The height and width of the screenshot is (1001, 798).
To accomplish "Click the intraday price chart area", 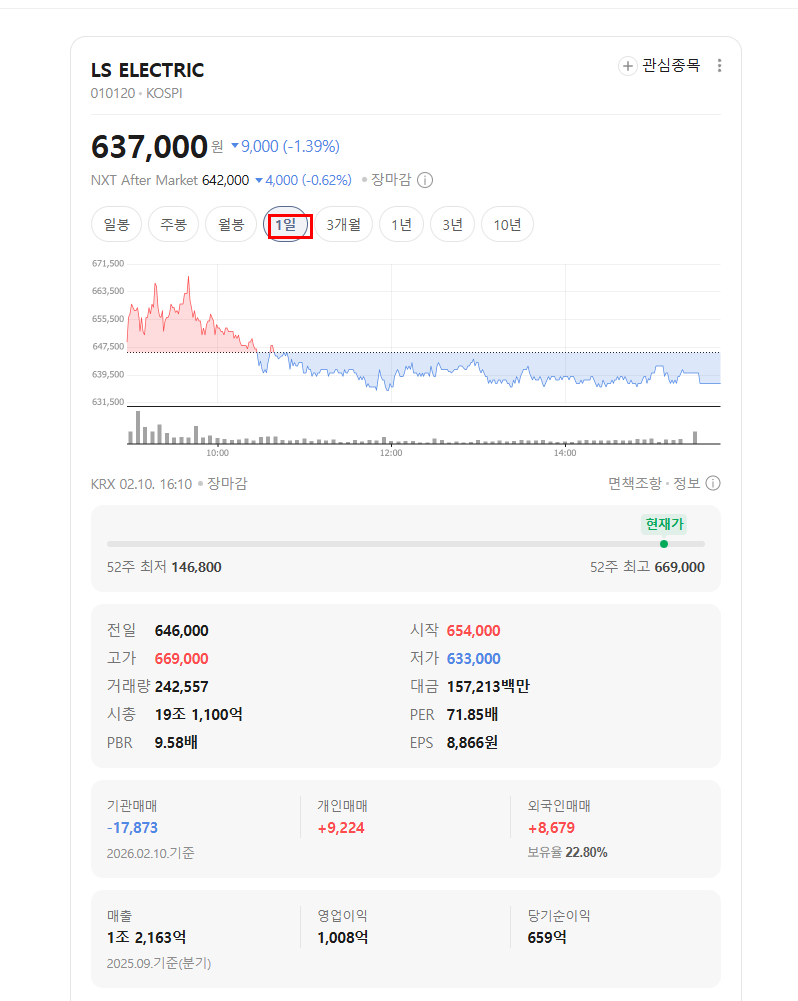I will (x=424, y=332).
